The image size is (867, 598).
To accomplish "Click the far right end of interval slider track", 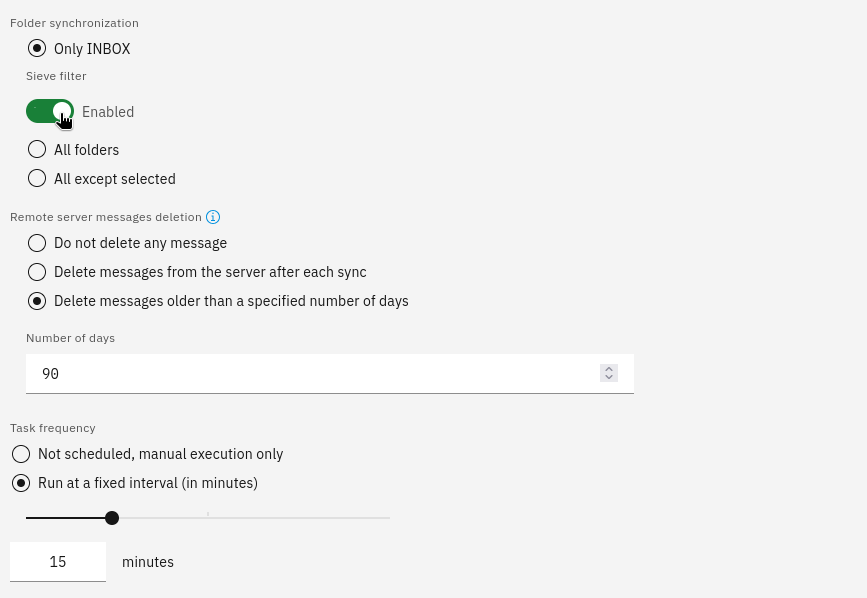I will pyautogui.click(x=389, y=518).
